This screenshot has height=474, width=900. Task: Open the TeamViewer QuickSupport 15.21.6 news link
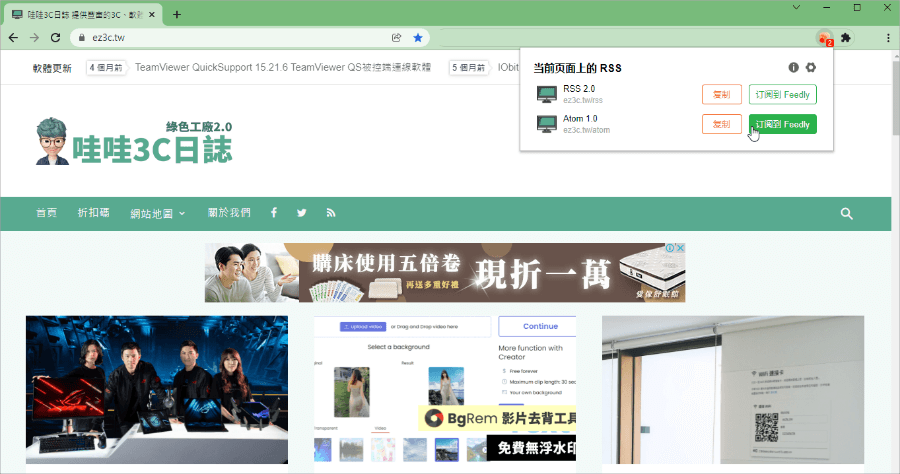(x=283, y=67)
